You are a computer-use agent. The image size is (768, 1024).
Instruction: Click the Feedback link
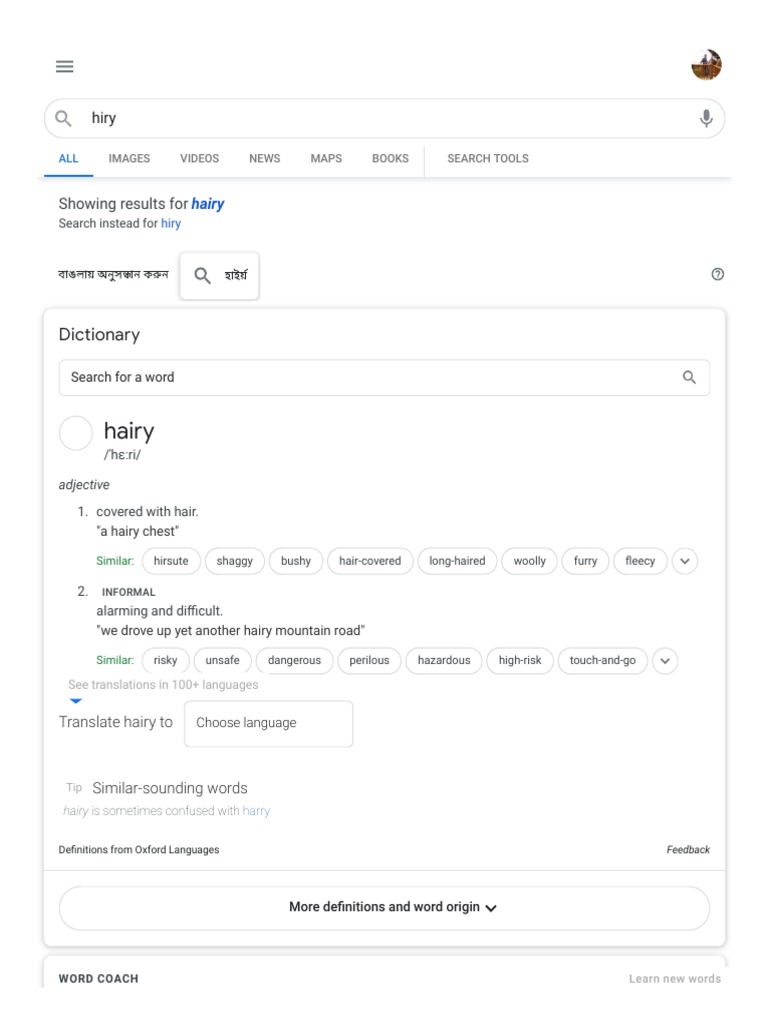coord(688,850)
